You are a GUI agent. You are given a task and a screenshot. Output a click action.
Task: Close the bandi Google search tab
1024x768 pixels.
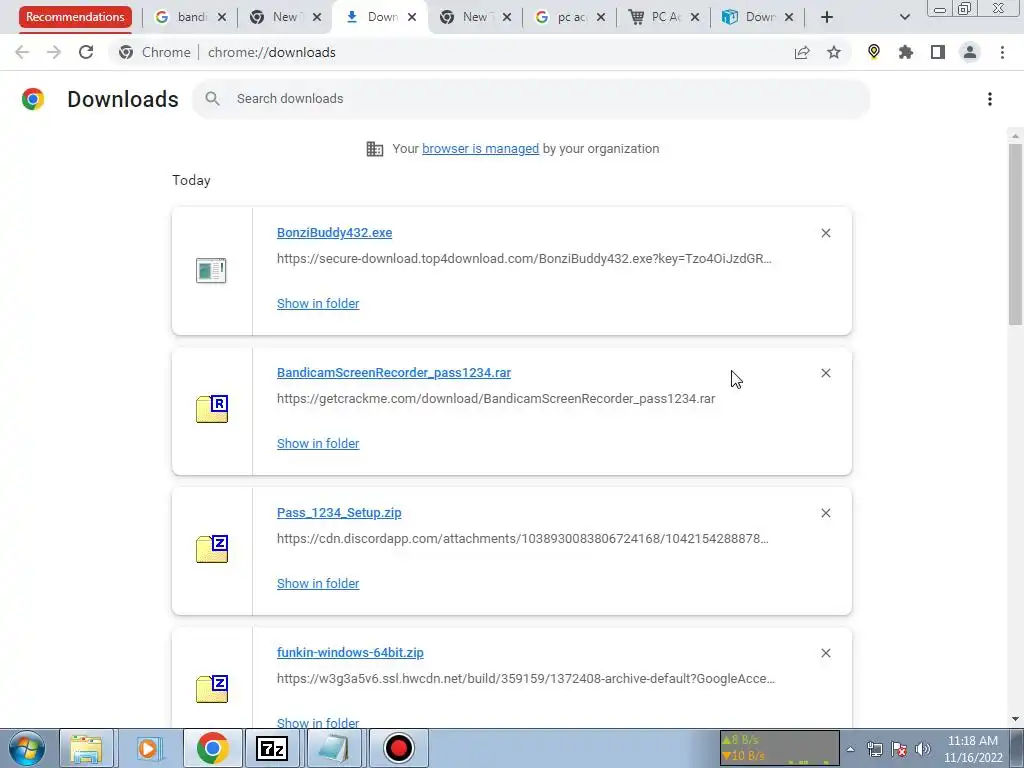[x=222, y=17]
